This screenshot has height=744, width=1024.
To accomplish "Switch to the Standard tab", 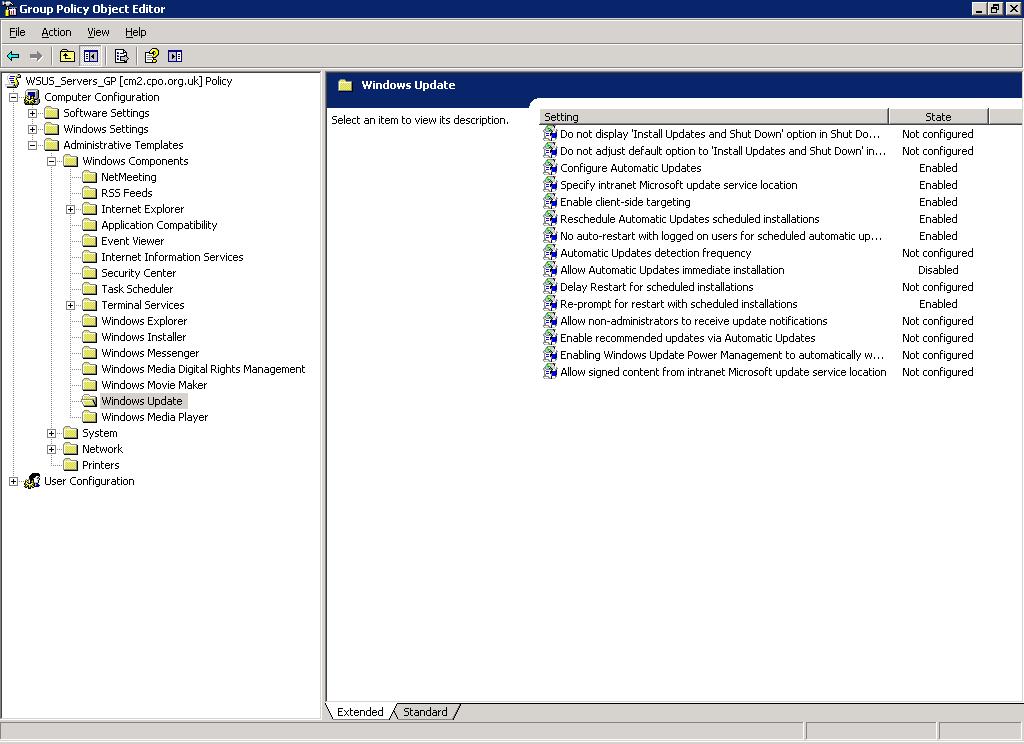I will (x=425, y=712).
